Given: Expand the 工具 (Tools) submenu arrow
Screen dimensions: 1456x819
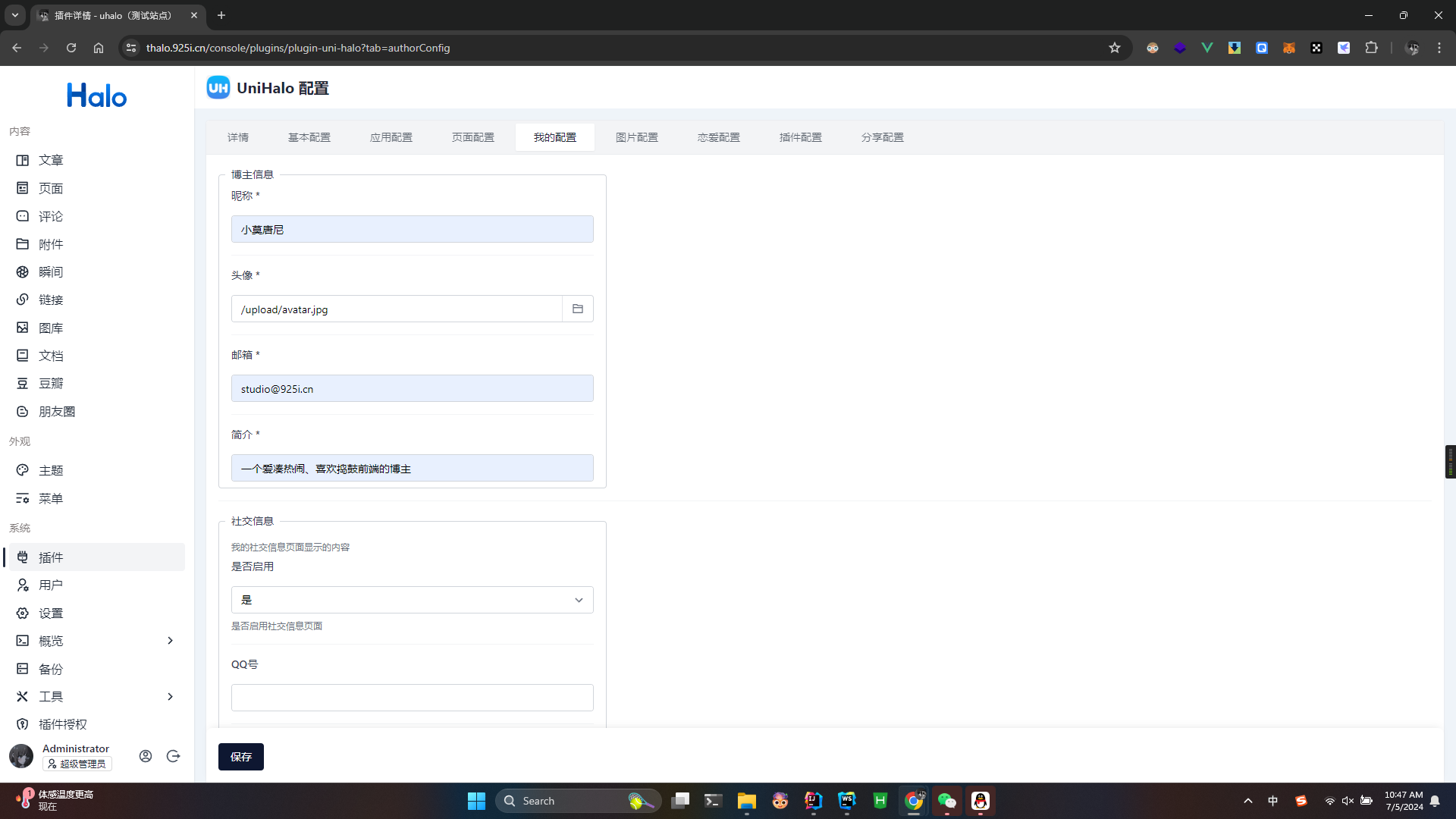Looking at the screenshot, I should pyautogui.click(x=169, y=696).
